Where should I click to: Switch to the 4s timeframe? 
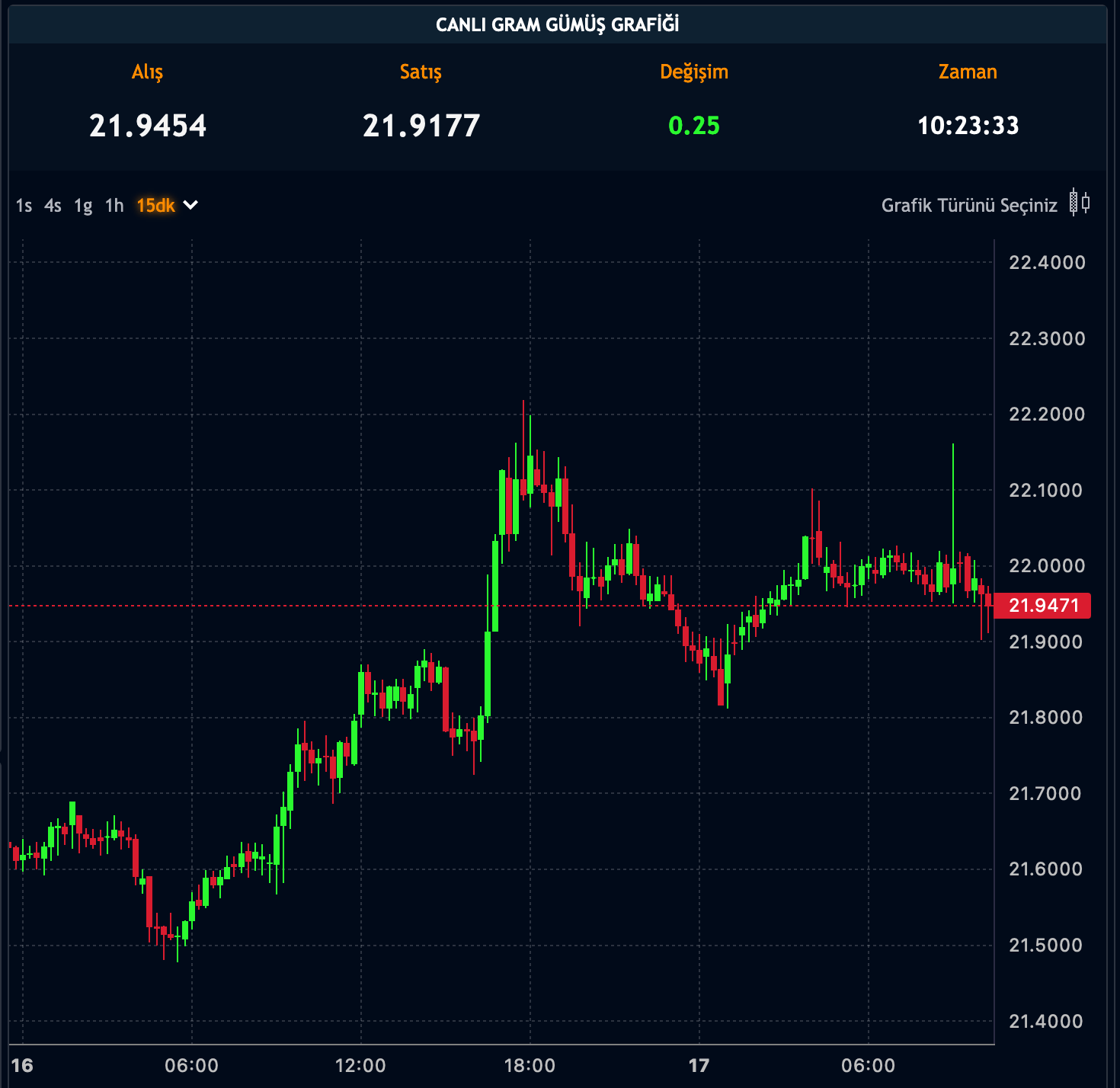coord(53,206)
